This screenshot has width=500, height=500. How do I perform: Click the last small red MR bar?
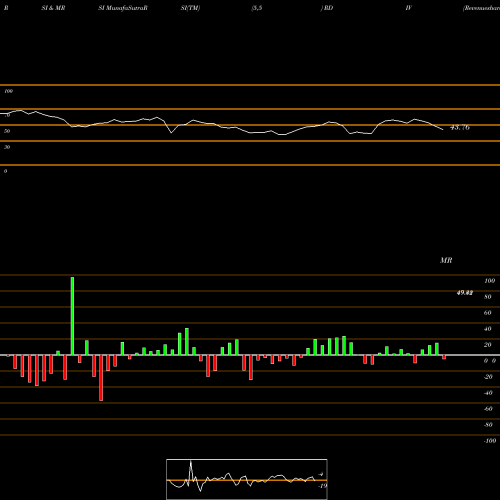pos(444,357)
